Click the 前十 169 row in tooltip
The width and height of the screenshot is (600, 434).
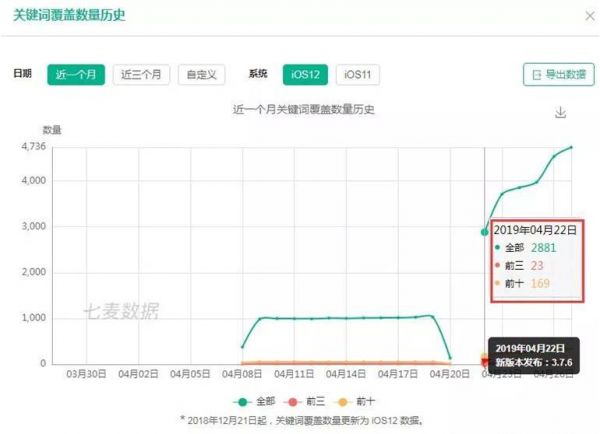tap(527, 283)
